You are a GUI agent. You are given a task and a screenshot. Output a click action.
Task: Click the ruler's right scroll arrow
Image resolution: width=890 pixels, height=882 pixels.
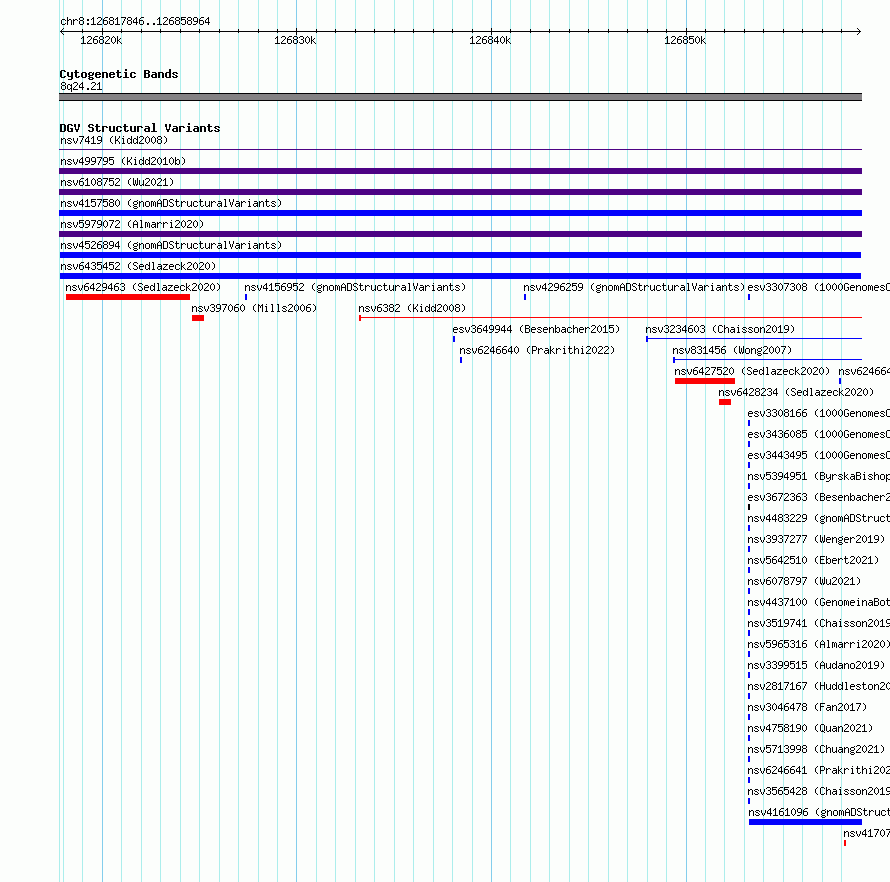pyautogui.click(x=859, y=31)
